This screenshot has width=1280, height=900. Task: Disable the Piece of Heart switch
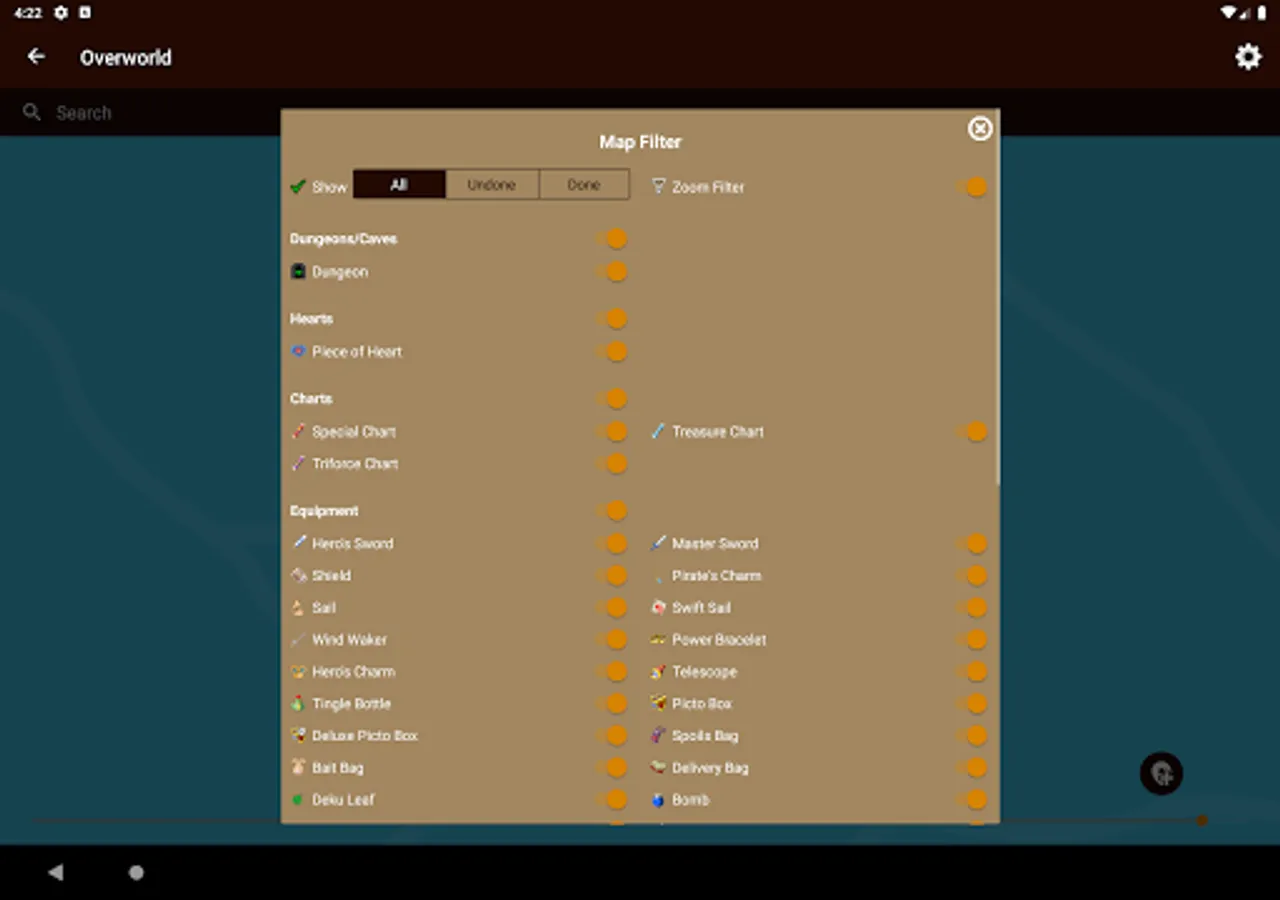click(x=612, y=351)
